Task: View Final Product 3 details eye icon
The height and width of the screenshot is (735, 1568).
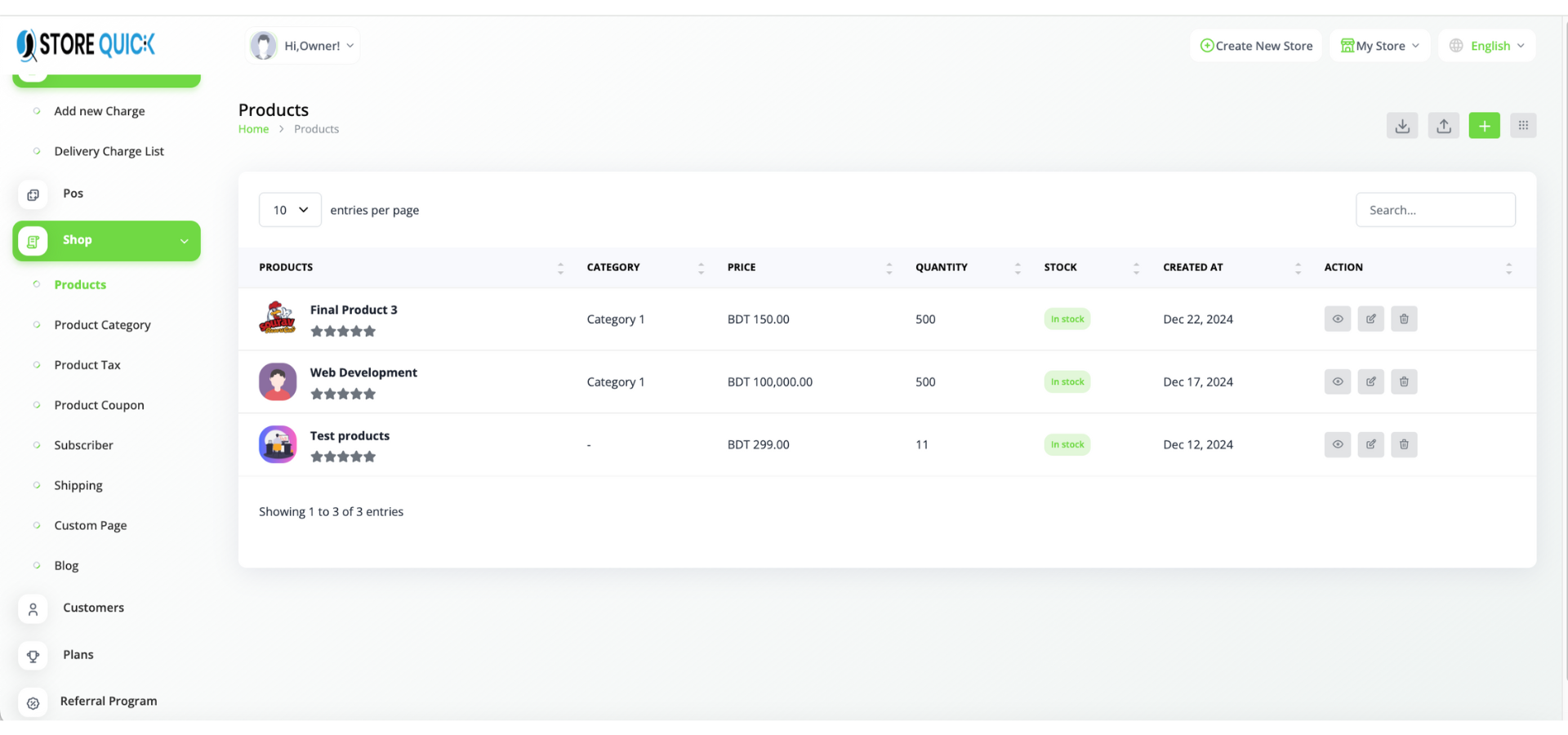Action: click(x=1337, y=319)
